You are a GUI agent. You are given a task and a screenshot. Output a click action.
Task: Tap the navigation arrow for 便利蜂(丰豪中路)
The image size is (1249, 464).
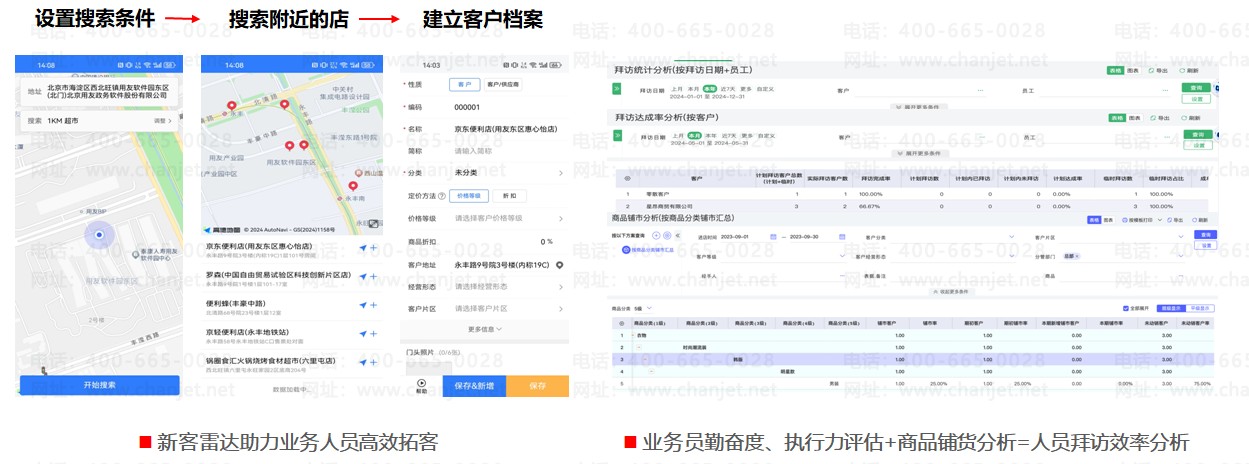pos(362,305)
